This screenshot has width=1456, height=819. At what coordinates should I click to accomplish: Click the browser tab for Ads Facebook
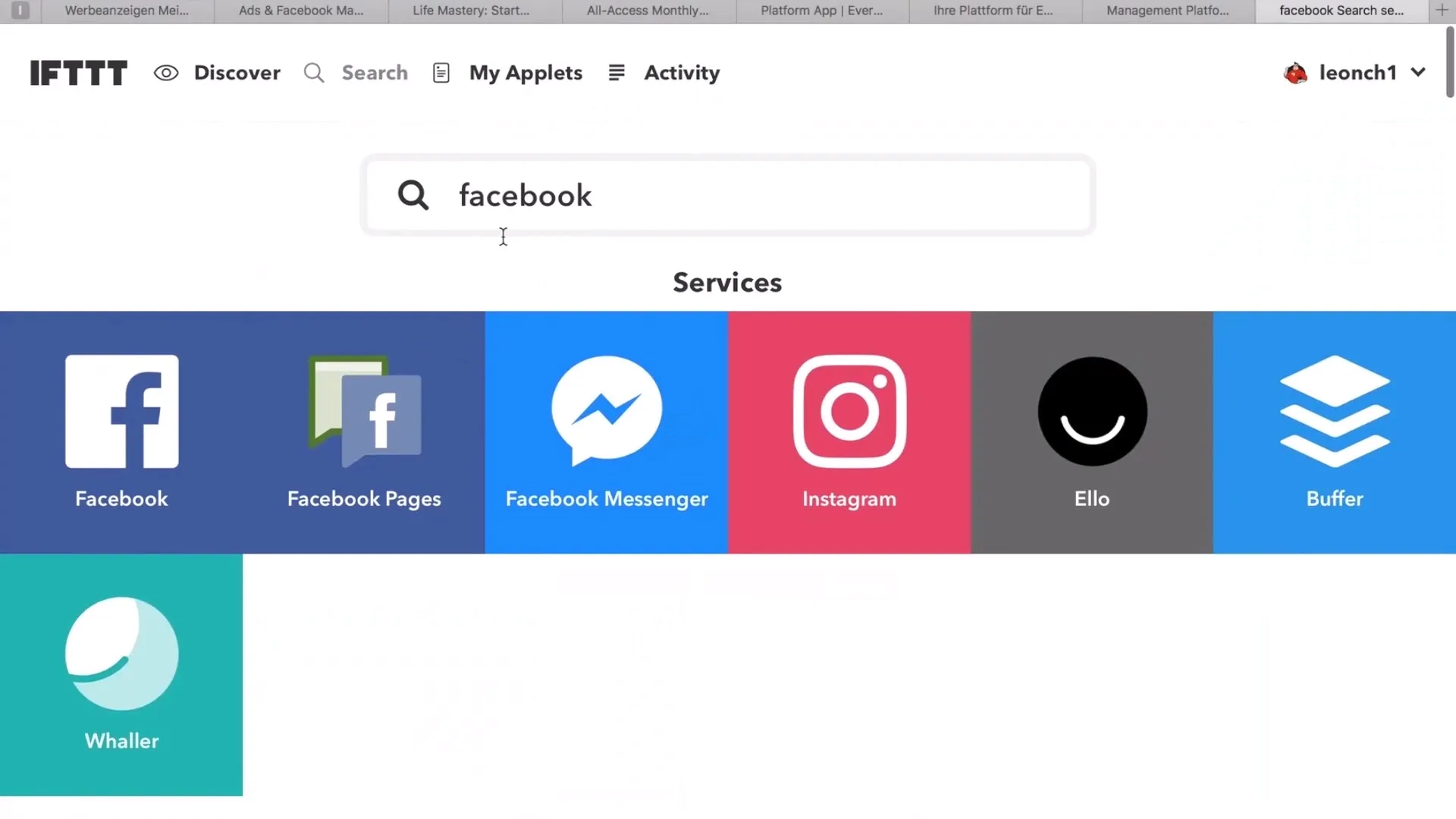coord(300,10)
